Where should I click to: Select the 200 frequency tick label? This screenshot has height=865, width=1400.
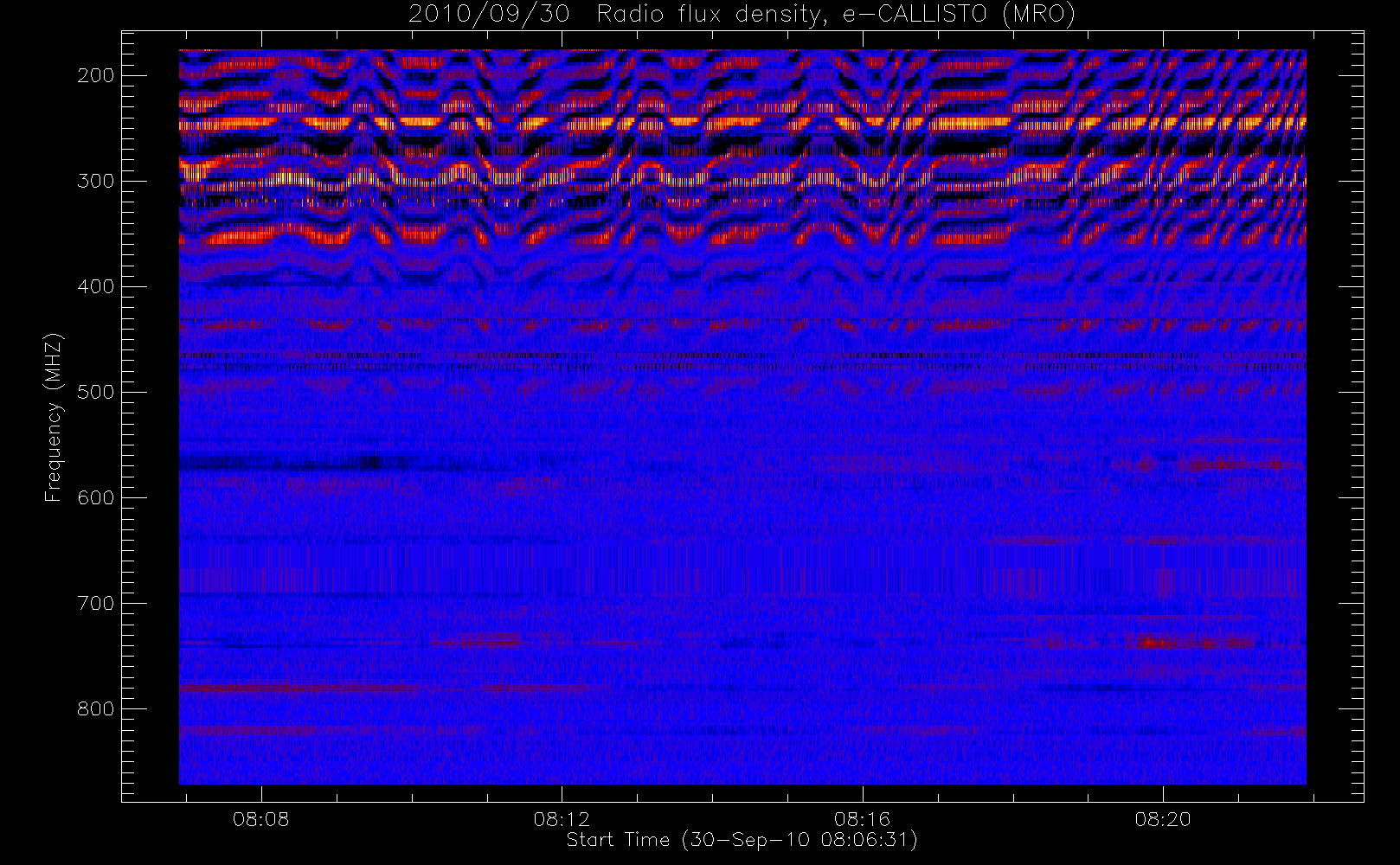(x=96, y=75)
